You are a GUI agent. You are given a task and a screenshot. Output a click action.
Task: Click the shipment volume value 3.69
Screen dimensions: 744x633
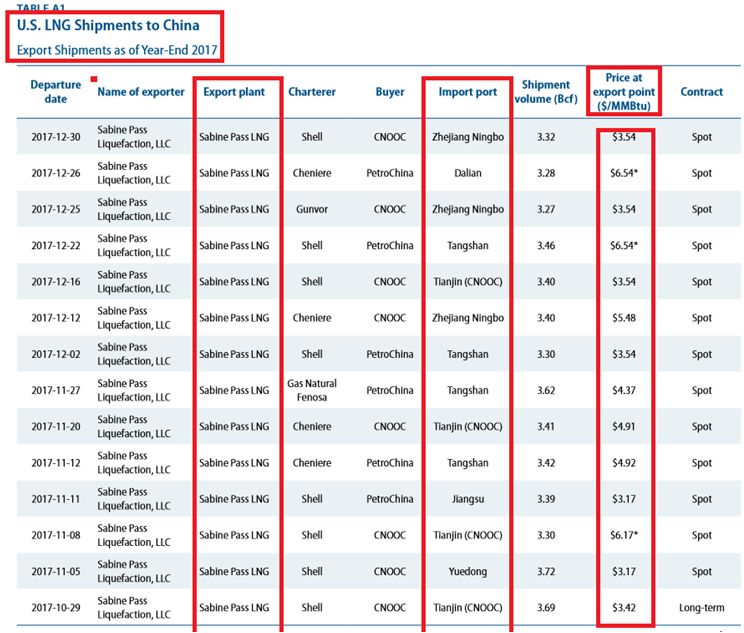pyautogui.click(x=546, y=608)
